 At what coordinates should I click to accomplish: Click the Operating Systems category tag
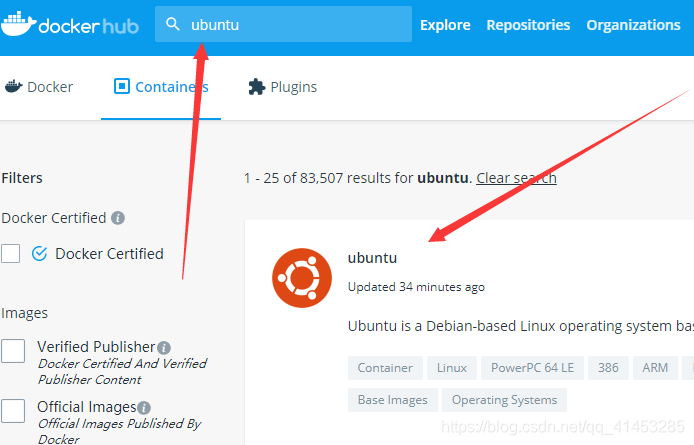[x=505, y=400]
